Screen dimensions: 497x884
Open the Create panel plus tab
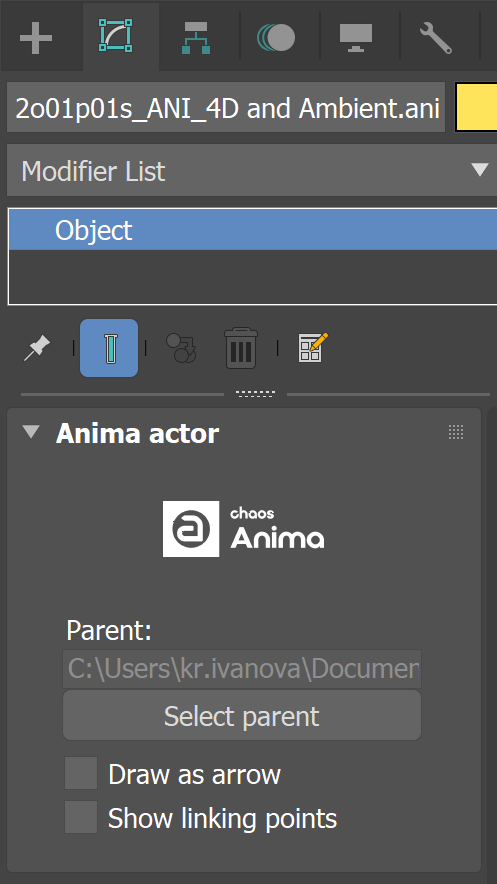click(x=36, y=38)
